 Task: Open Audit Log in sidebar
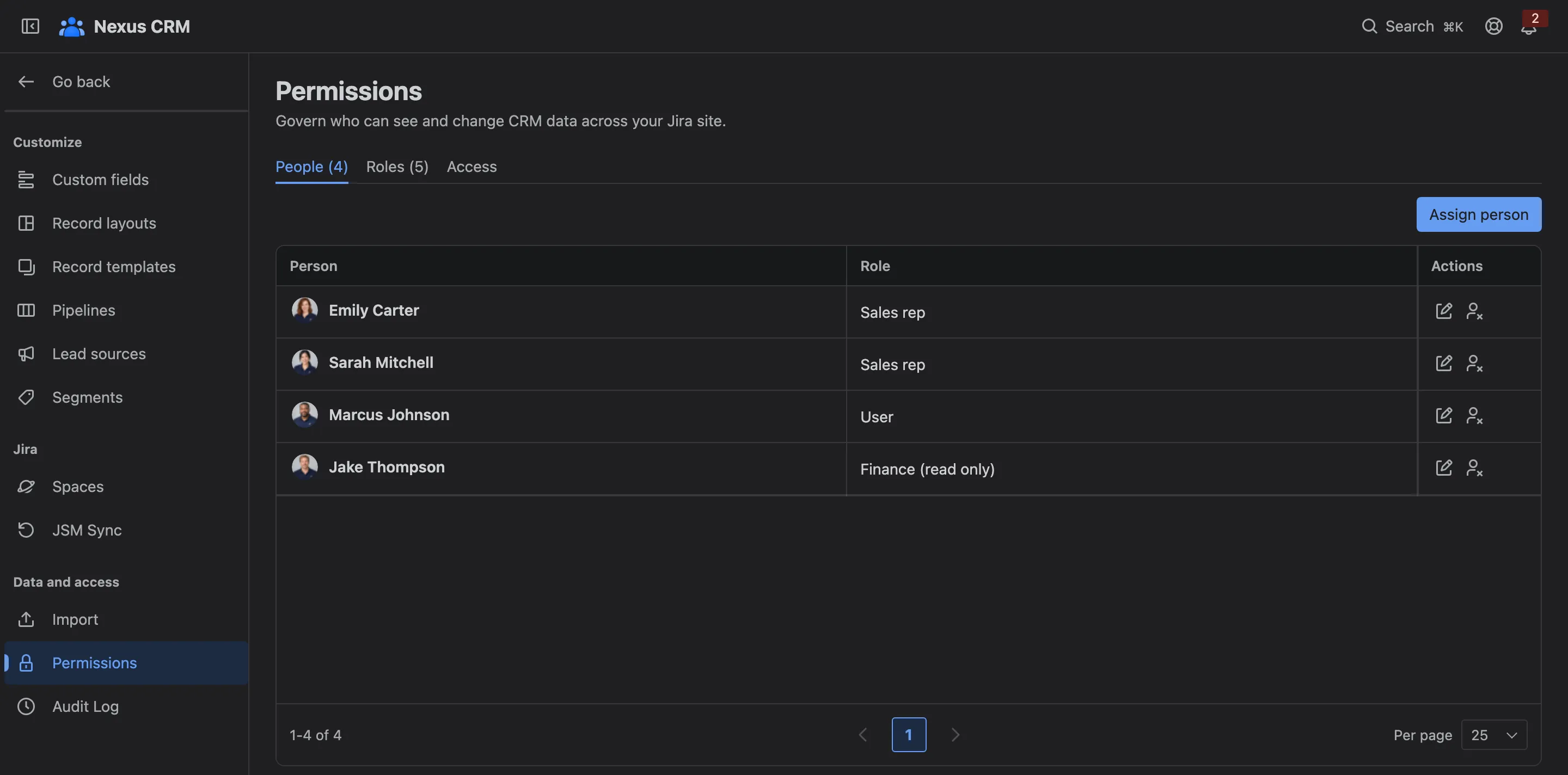tap(126, 706)
